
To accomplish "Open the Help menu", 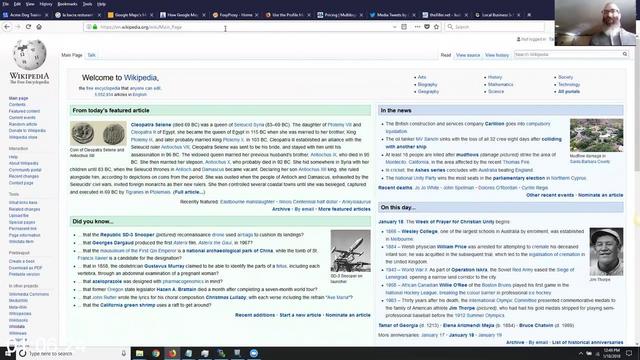I will tap(101, 4).
